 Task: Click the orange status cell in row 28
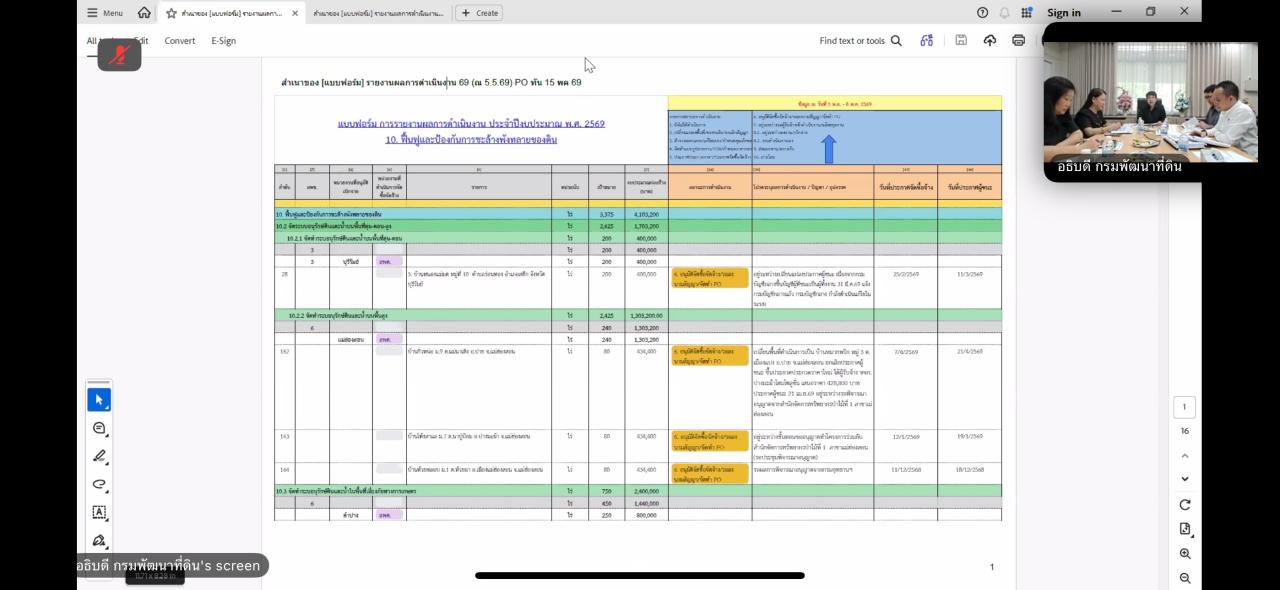pyautogui.click(x=710, y=277)
